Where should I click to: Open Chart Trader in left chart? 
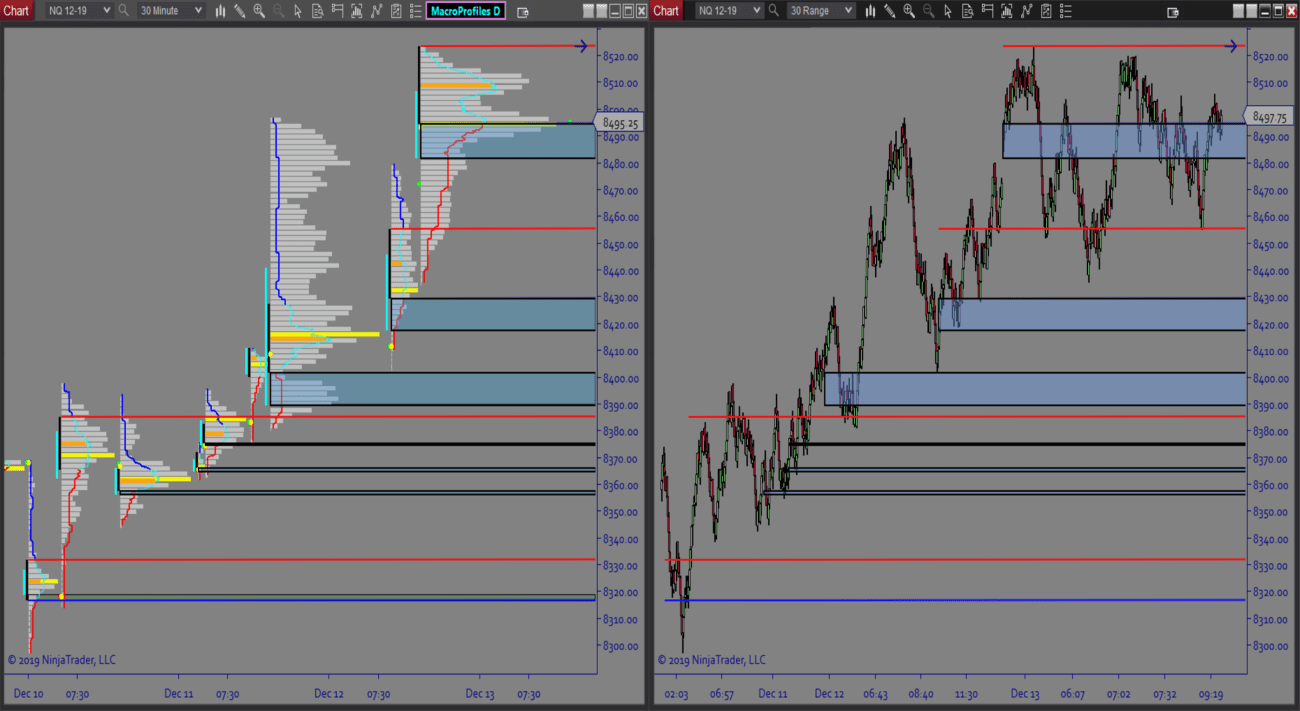coord(337,11)
